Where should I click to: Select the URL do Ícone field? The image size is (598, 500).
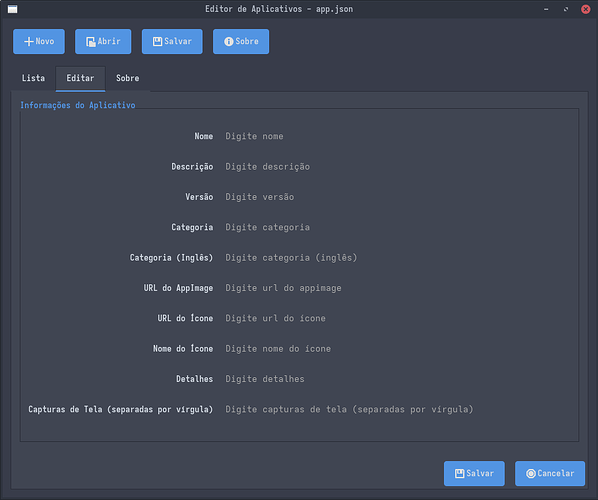398,318
